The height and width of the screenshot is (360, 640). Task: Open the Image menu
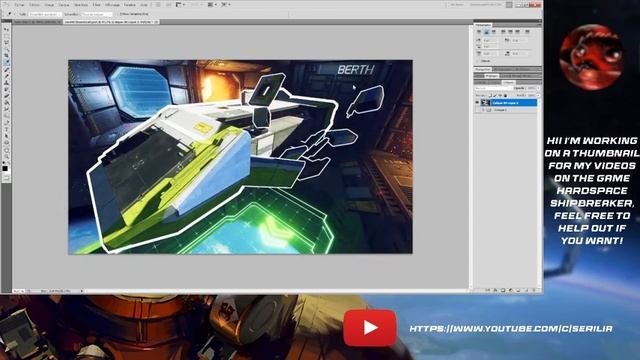(49, 4)
